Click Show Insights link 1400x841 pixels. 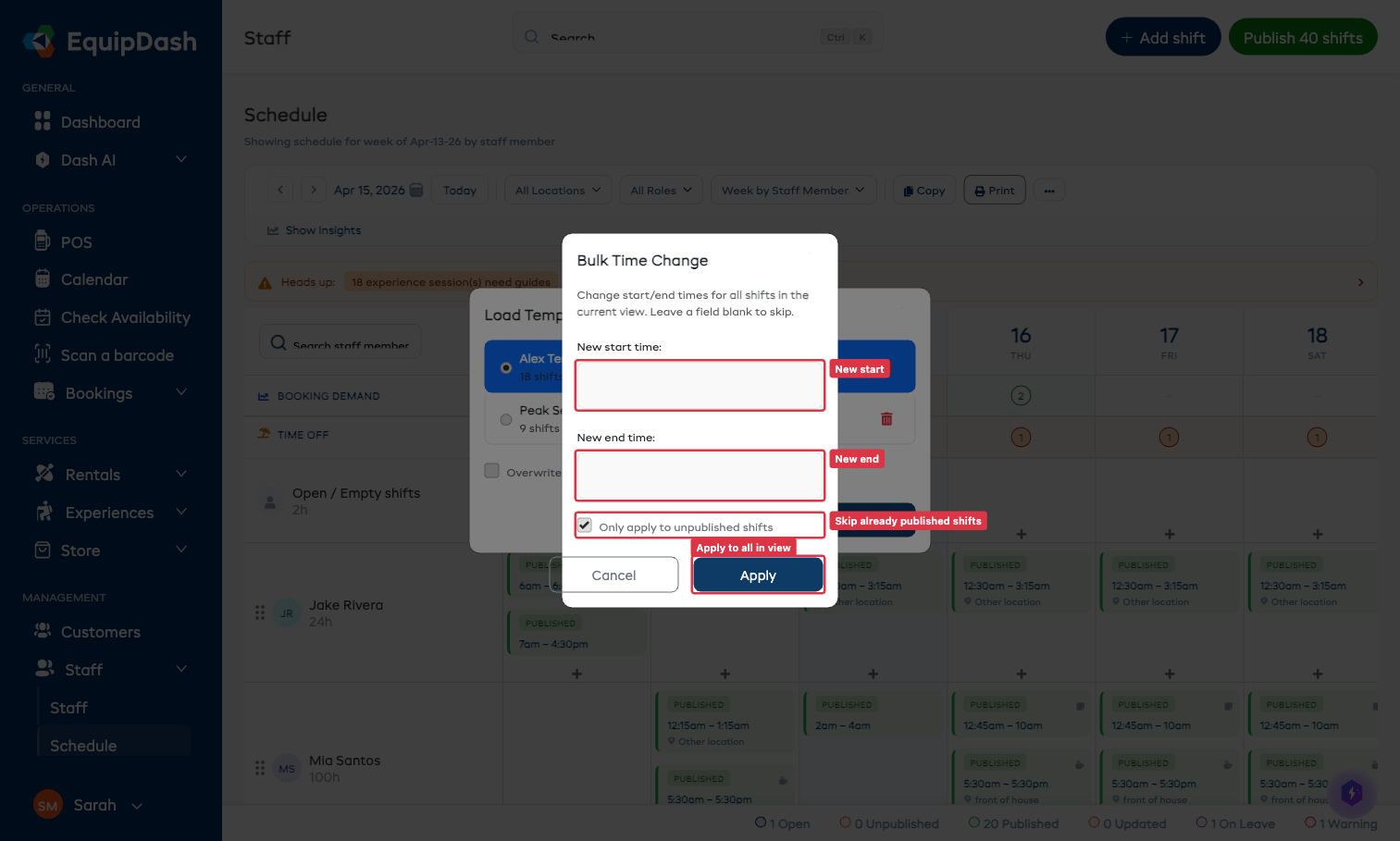tap(315, 230)
